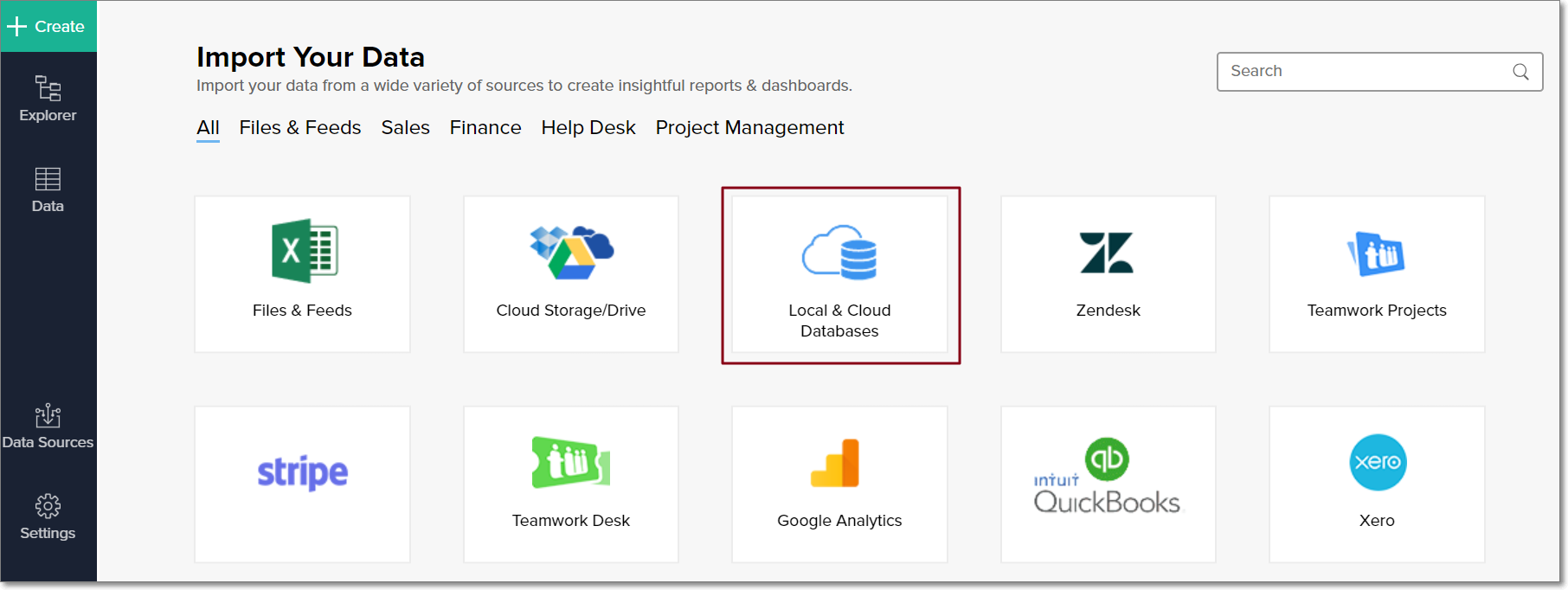Image resolution: width=1568 pixels, height=590 pixels.
Task: Click the Create button
Action: [48, 27]
